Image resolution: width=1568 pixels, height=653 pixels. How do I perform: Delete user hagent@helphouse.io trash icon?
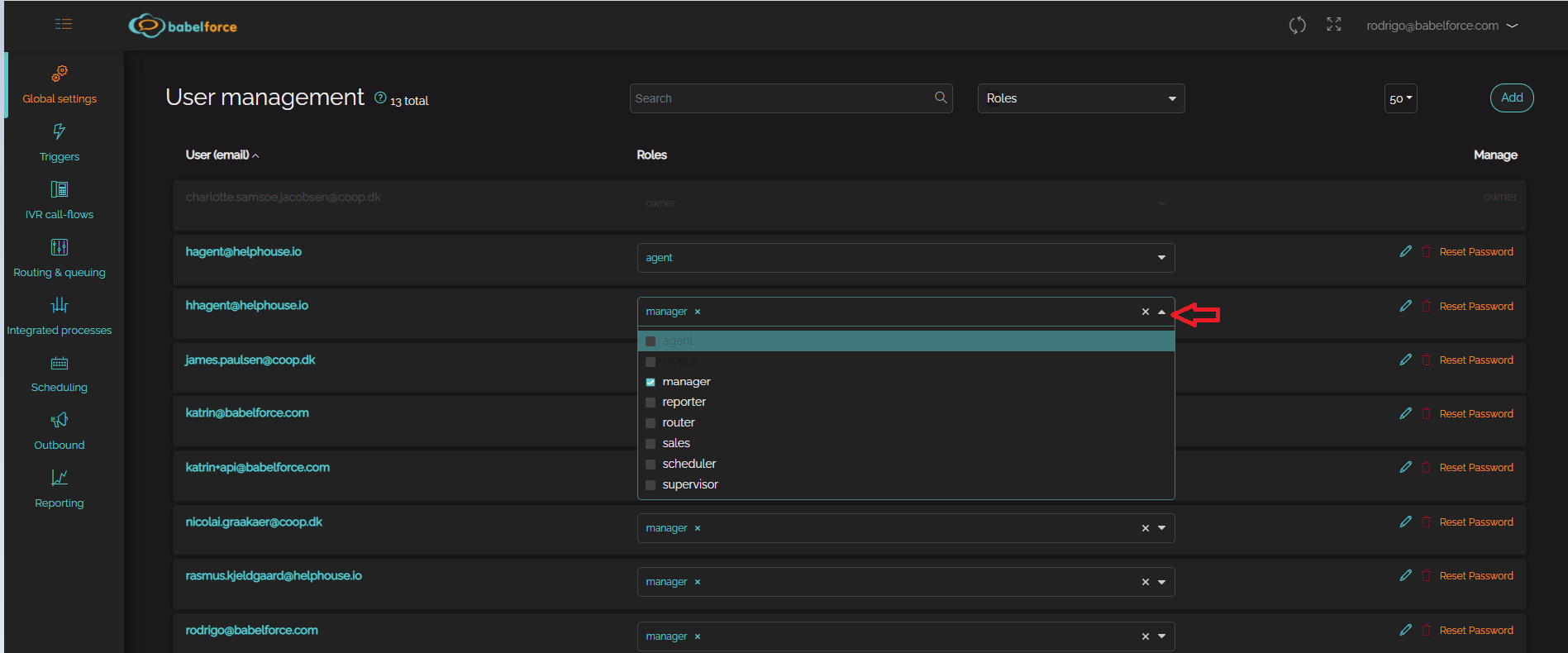[x=1426, y=251]
